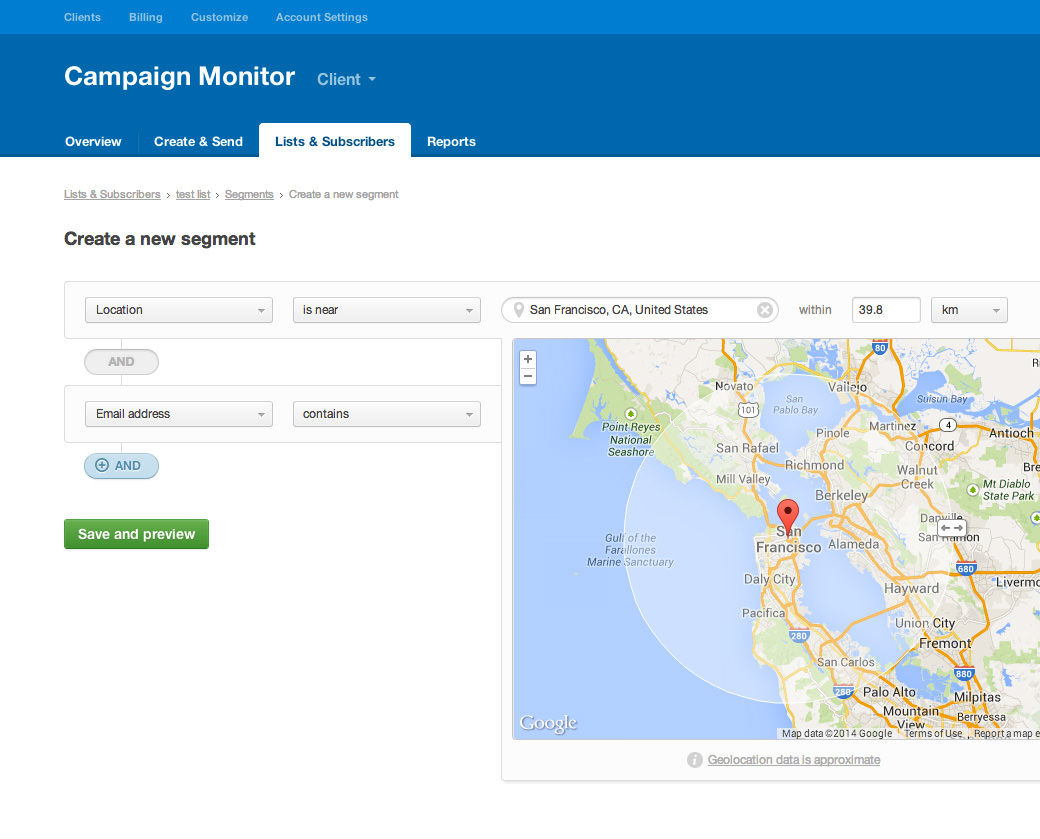Click the Highway 101 shield near Novato
The width and height of the screenshot is (1040, 839).
(x=748, y=409)
